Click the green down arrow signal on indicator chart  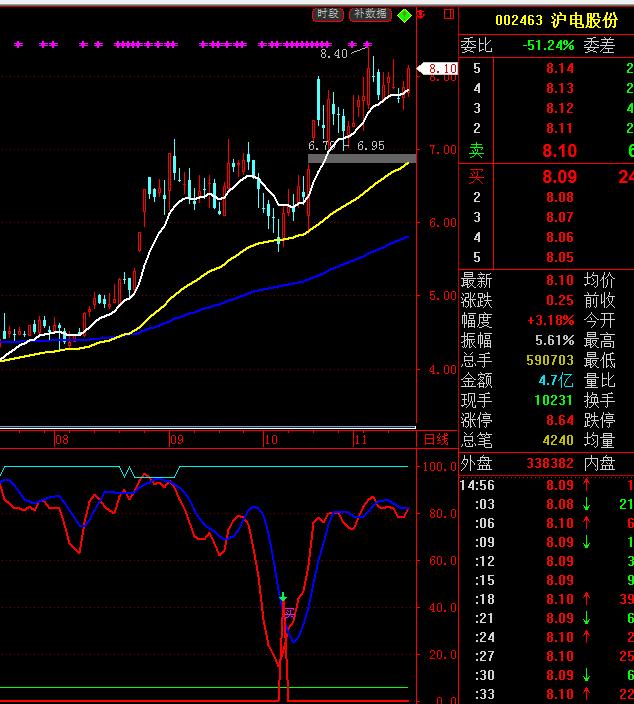click(283, 597)
